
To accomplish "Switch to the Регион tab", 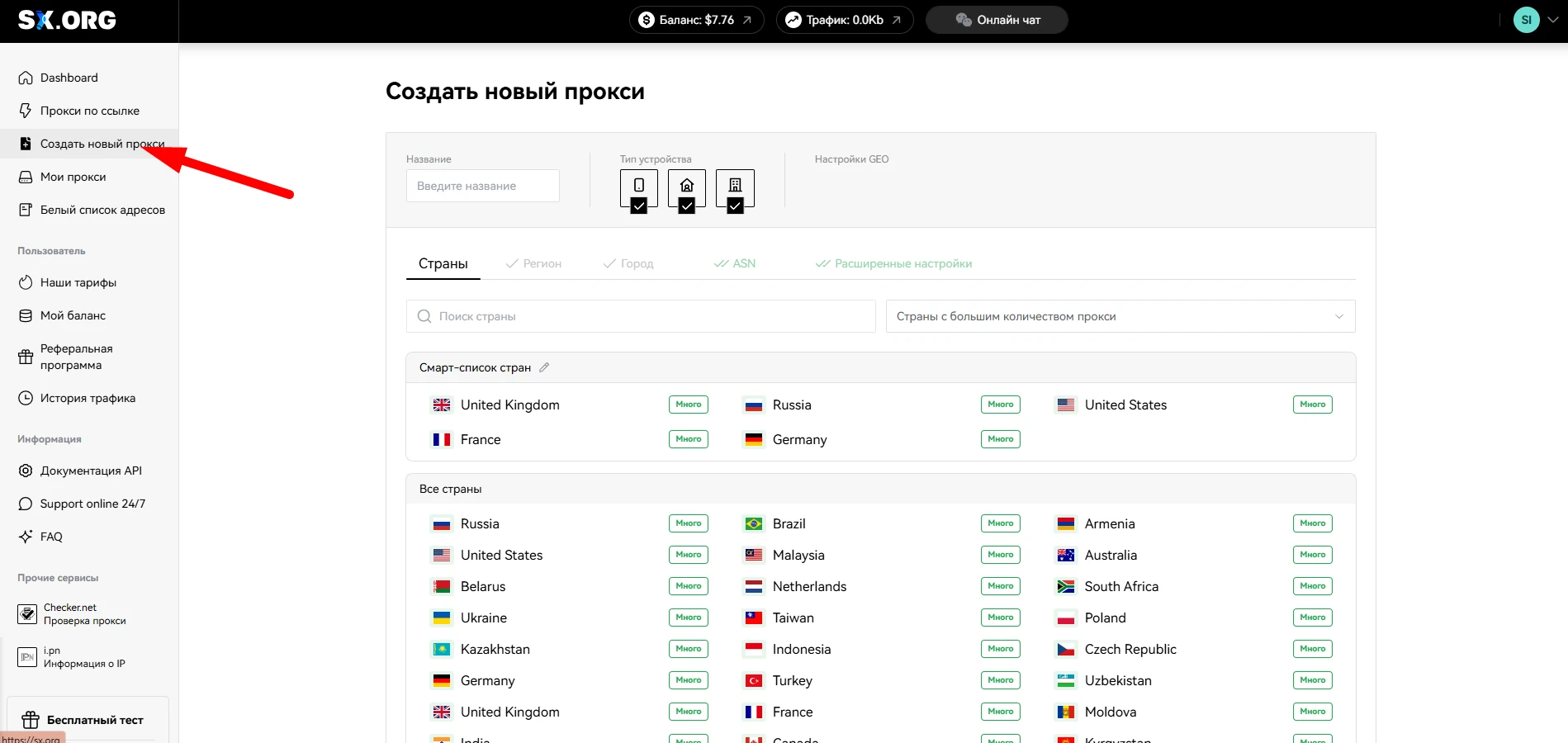I will point(533,263).
